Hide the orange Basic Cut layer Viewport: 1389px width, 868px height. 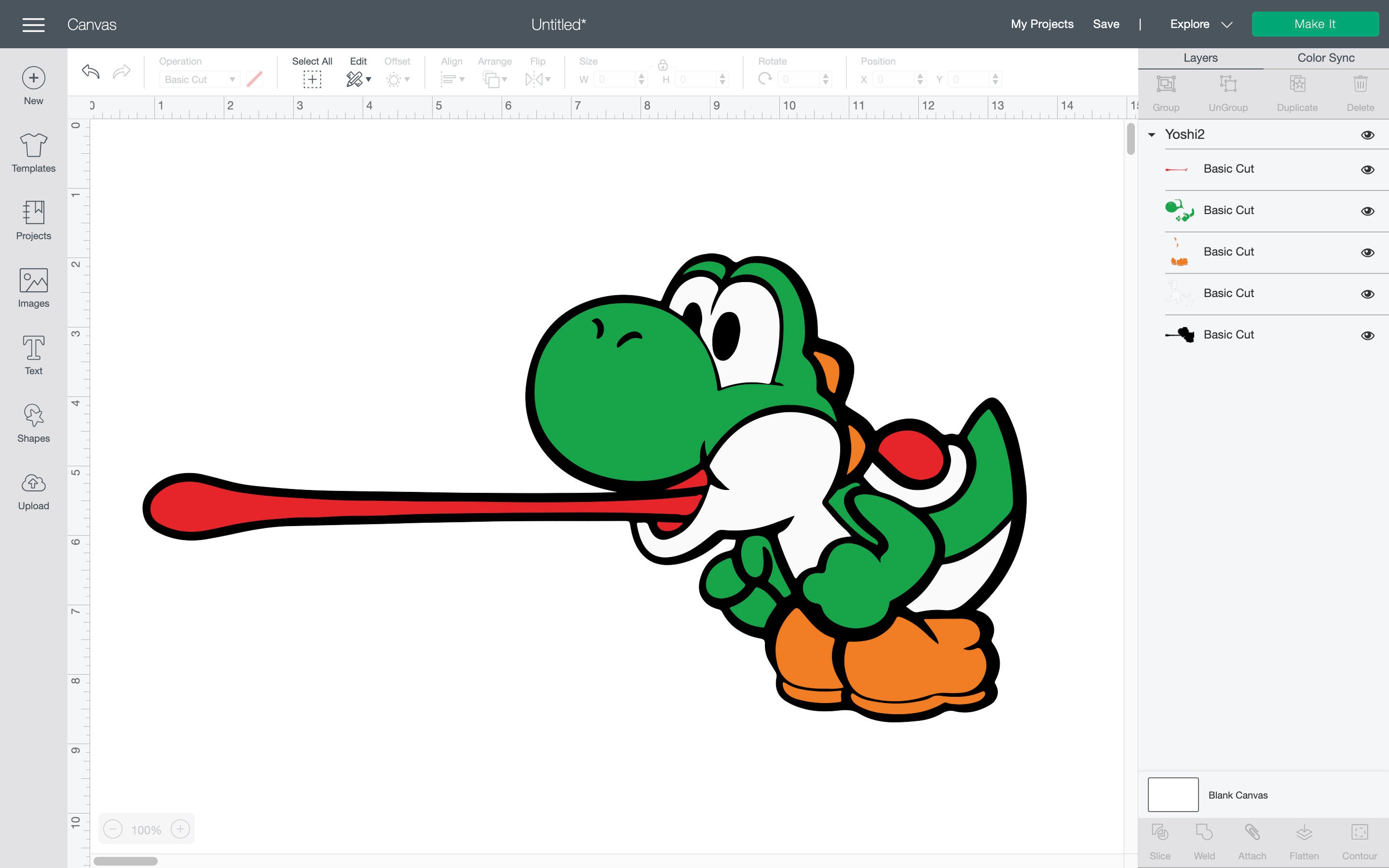[x=1368, y=252]
